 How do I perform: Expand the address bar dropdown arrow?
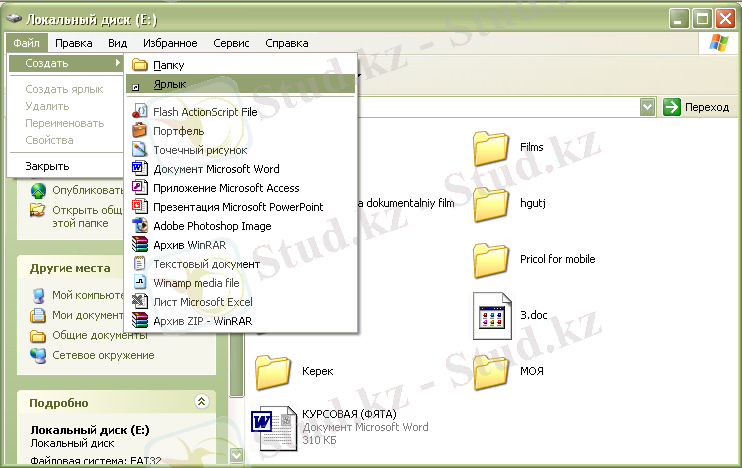pyautogui.click(x=647, y=107)
